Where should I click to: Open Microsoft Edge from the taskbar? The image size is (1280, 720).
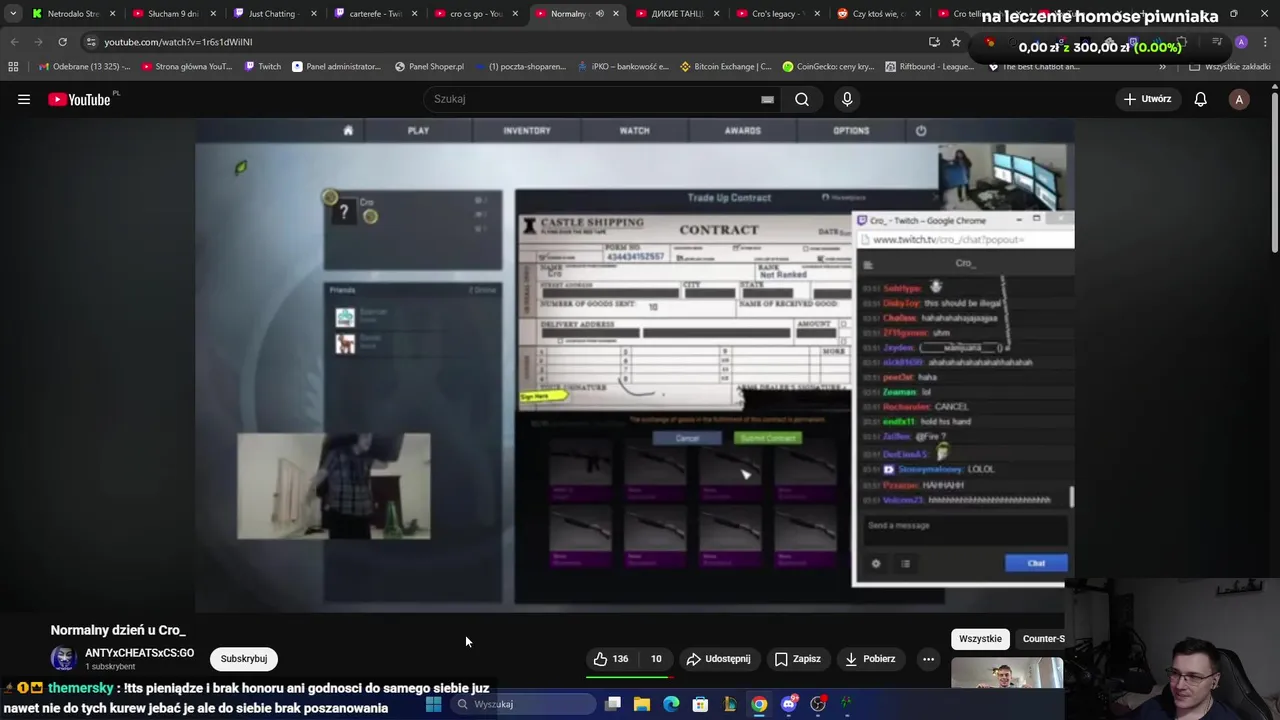pyautogui.click(x=671, y=704)
